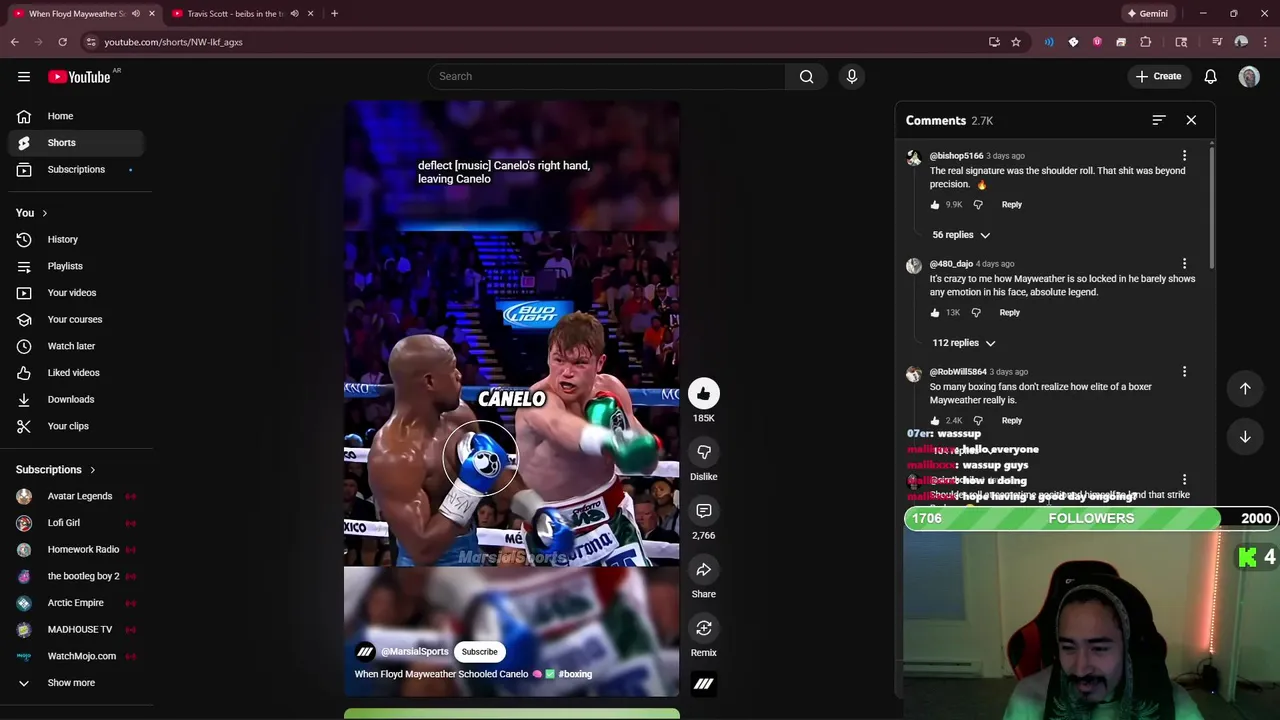Open Lofi Girl subscription channel
This screenshot has width=1280, height=720.
click(76, 523)
